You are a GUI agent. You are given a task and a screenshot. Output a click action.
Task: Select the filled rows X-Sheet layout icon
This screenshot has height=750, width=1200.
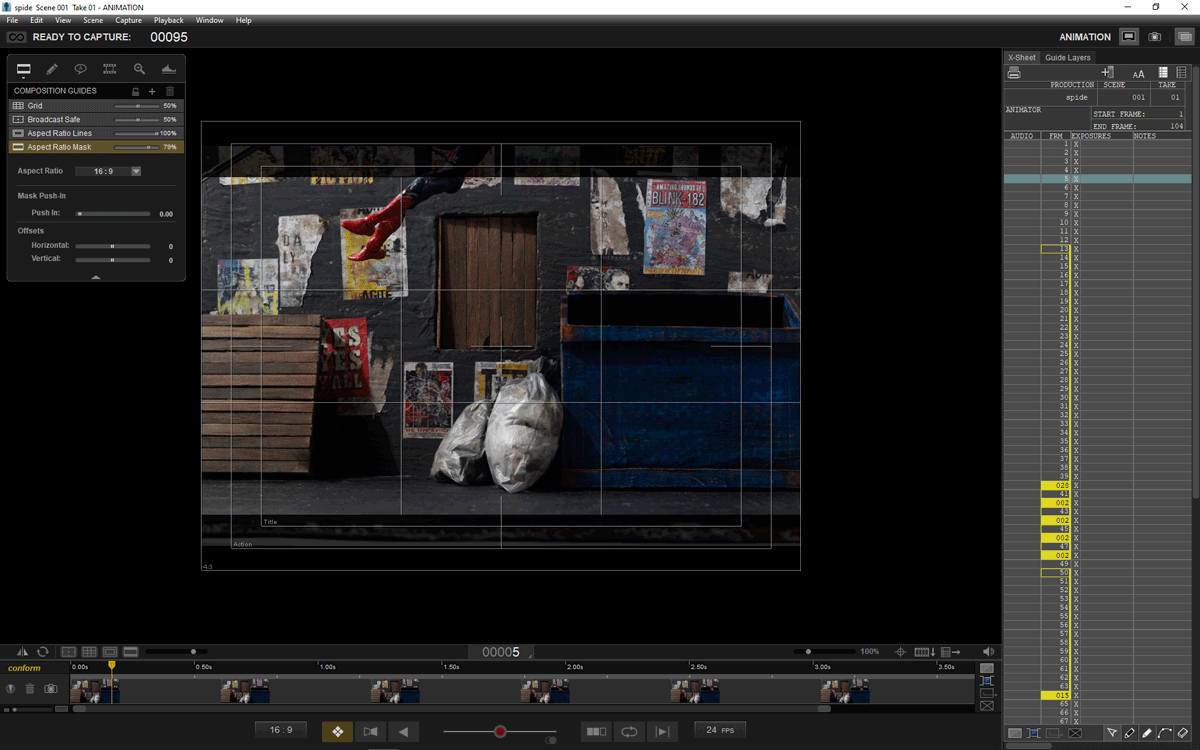tap(1163, 73)
